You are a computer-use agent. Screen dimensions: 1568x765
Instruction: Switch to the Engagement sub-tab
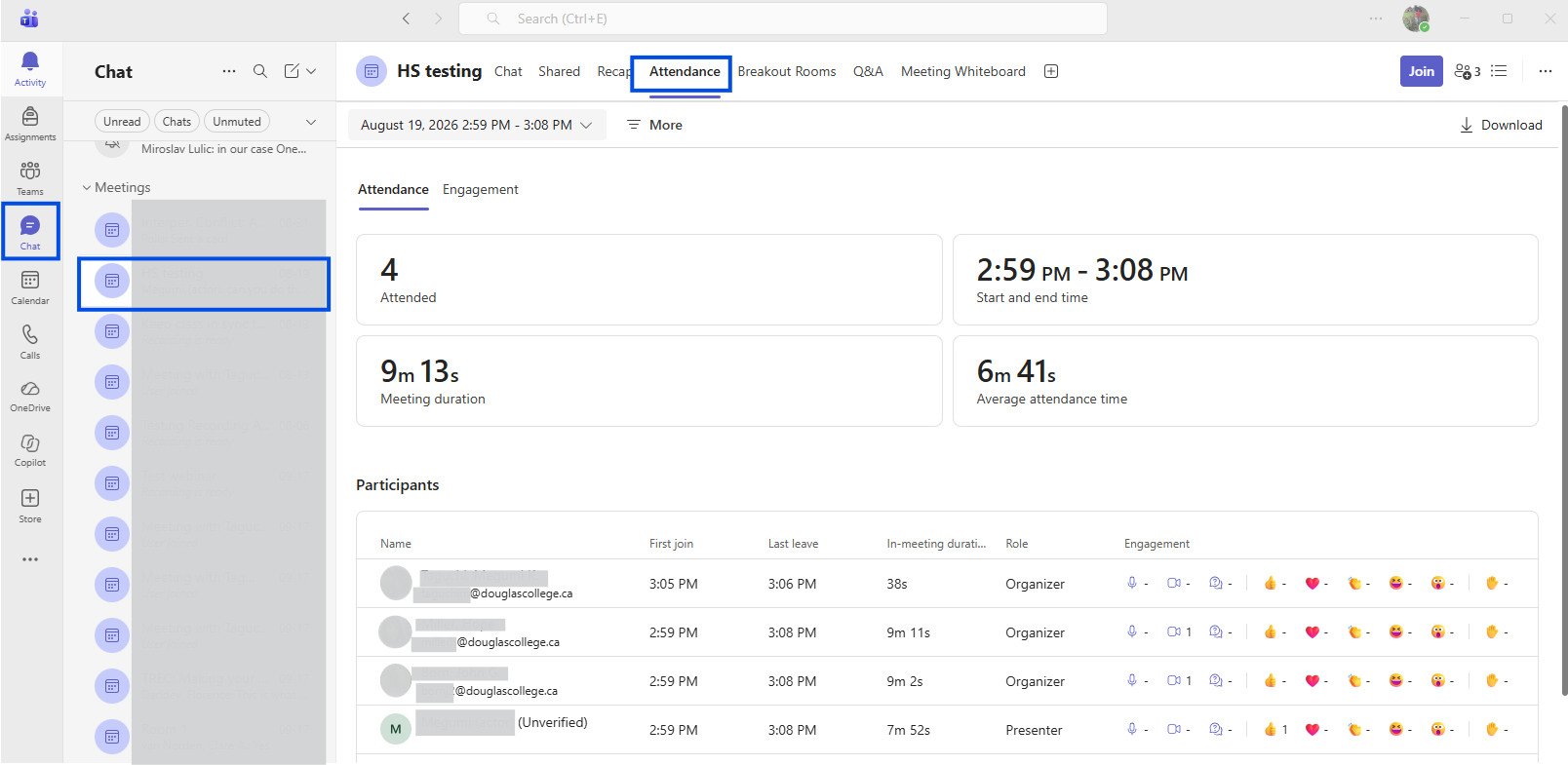(x=481, y=189)
